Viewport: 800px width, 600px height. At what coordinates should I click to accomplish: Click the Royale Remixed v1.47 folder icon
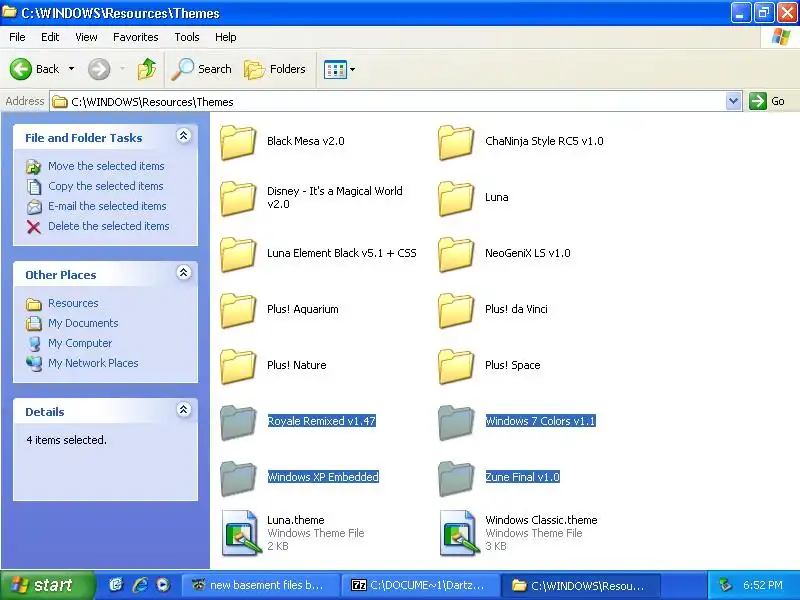(238, 423)
